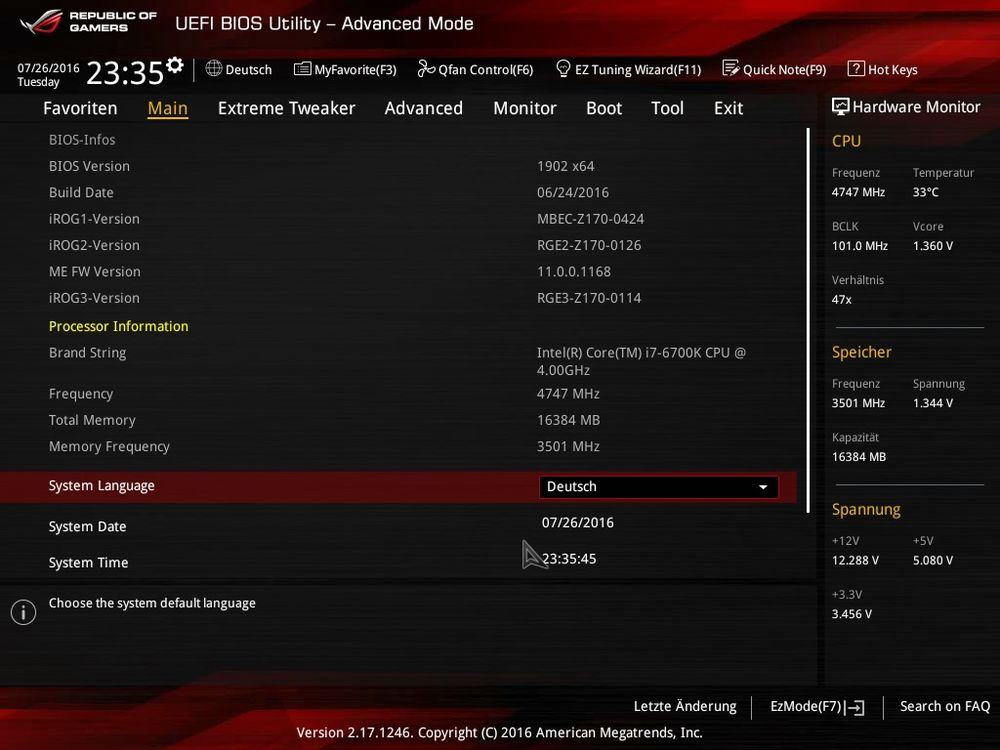Open the System Language dropdown
1000x750 pixels.
coord(658,487)
